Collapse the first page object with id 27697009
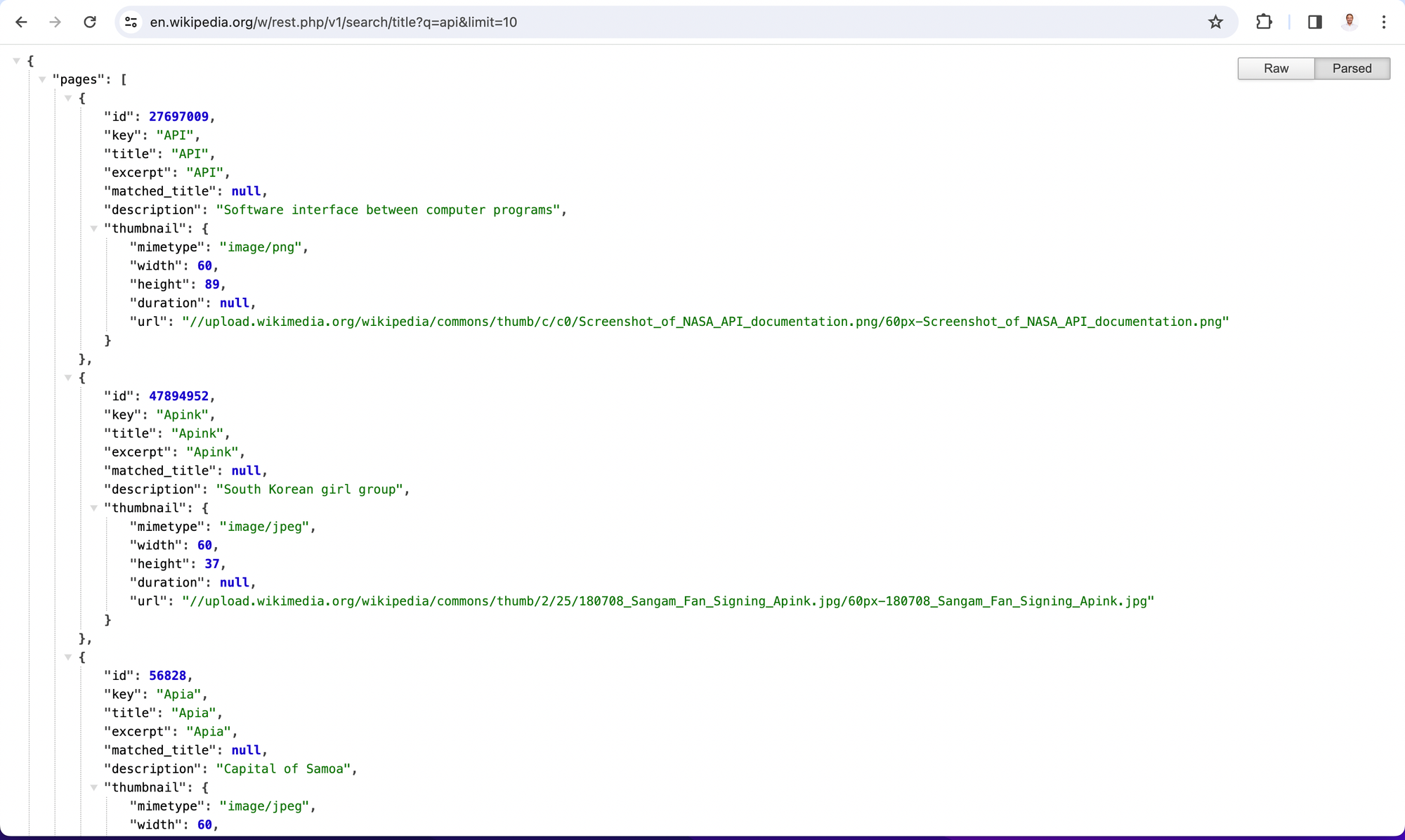1405x840 pixels. [x=68, y=98]
